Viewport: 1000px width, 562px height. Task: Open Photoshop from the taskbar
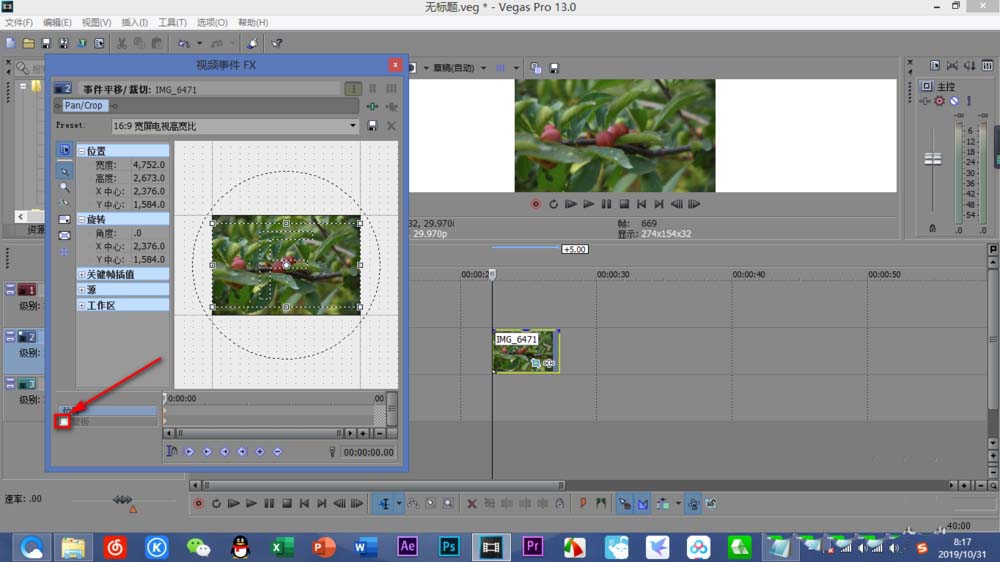[449, 546]
